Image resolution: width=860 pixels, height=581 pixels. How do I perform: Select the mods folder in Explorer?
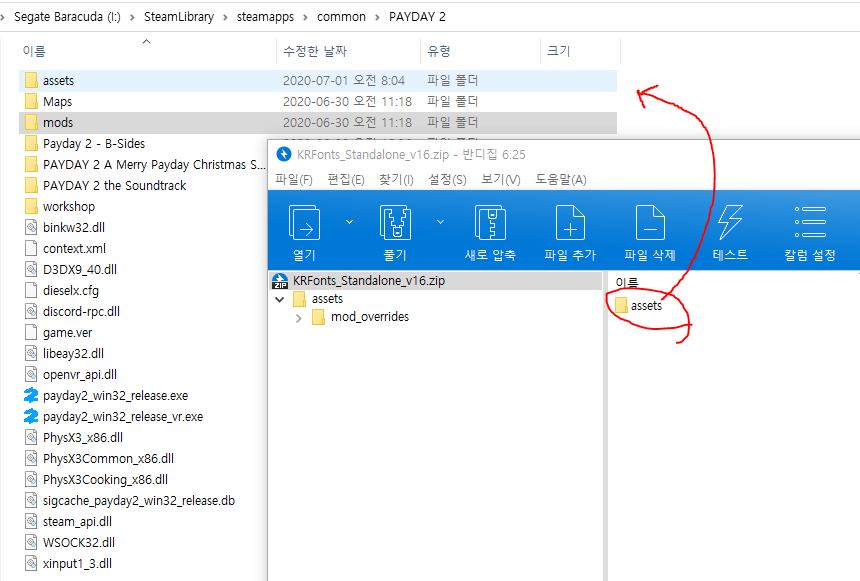318,122
